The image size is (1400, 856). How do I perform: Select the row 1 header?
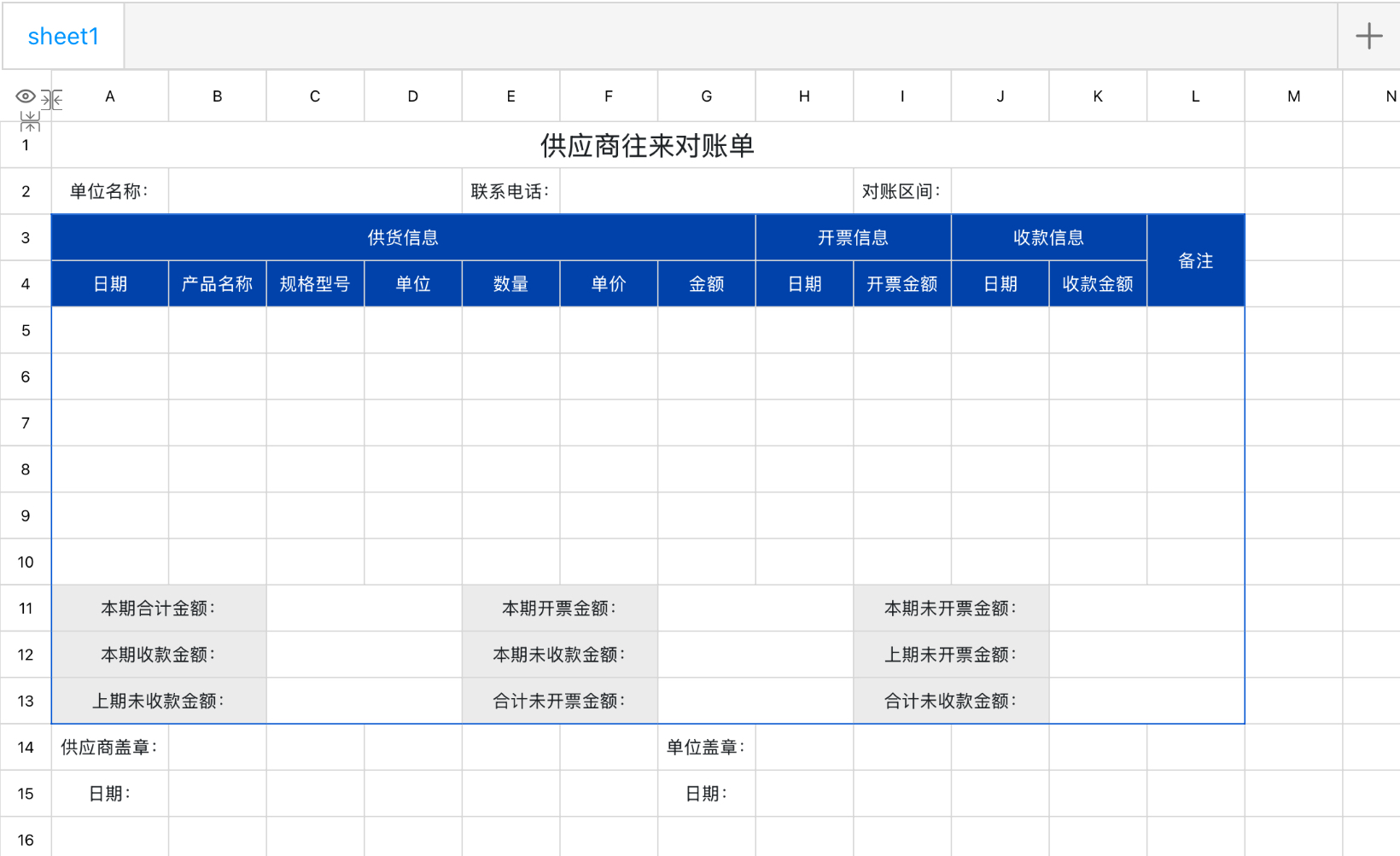coord(26,145)
